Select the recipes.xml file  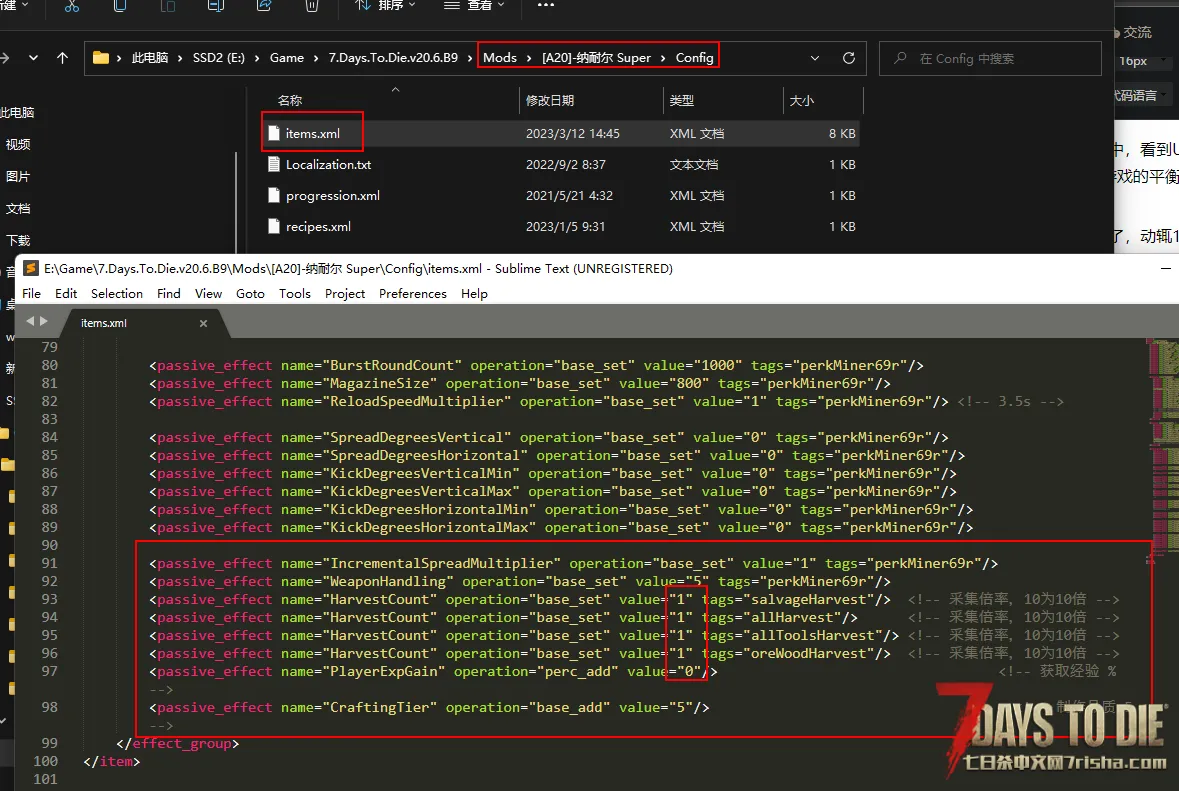tap(318, 227)
